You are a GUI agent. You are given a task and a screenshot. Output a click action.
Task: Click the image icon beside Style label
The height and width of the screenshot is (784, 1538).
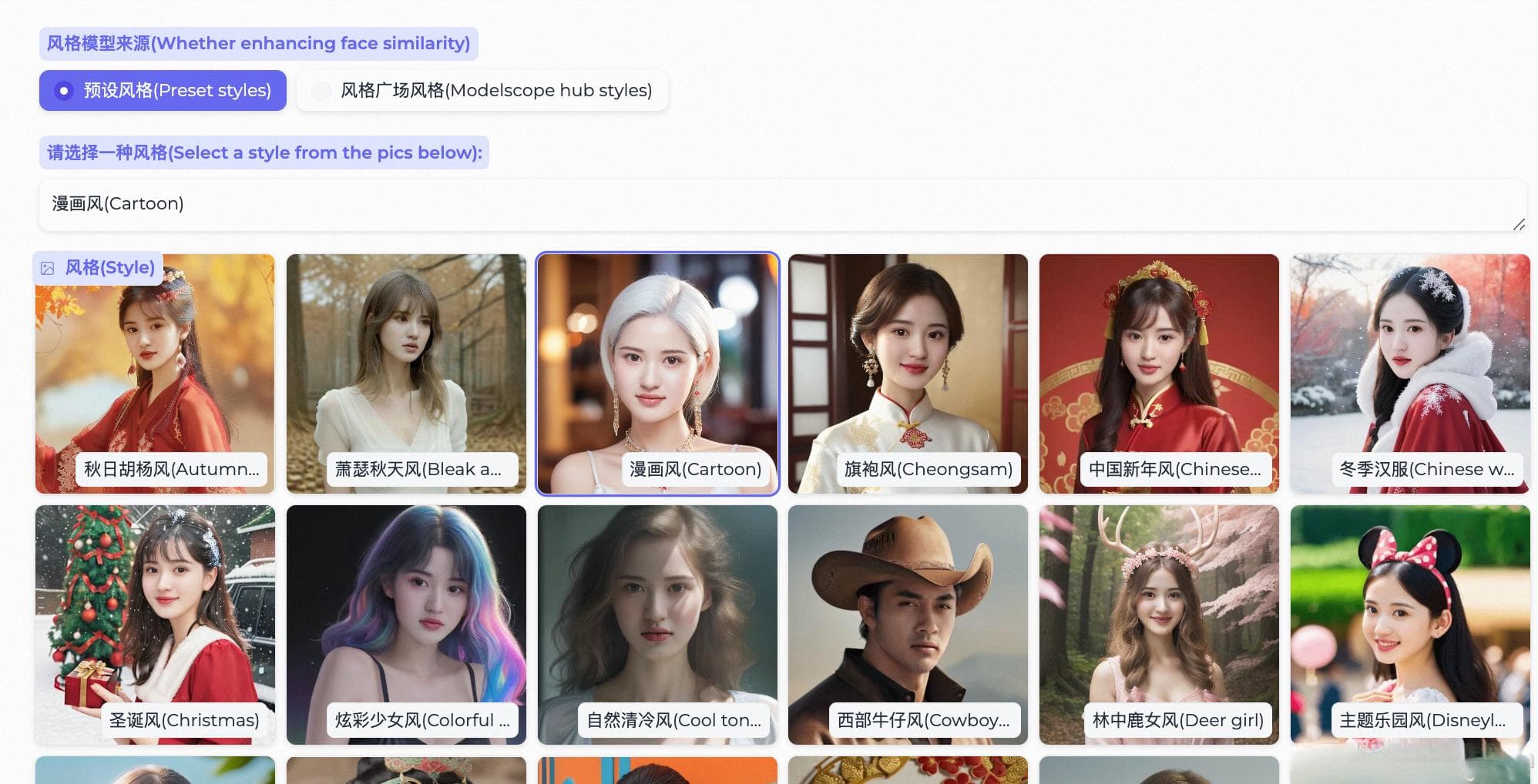pyautogui.click(x=48, y=268)
